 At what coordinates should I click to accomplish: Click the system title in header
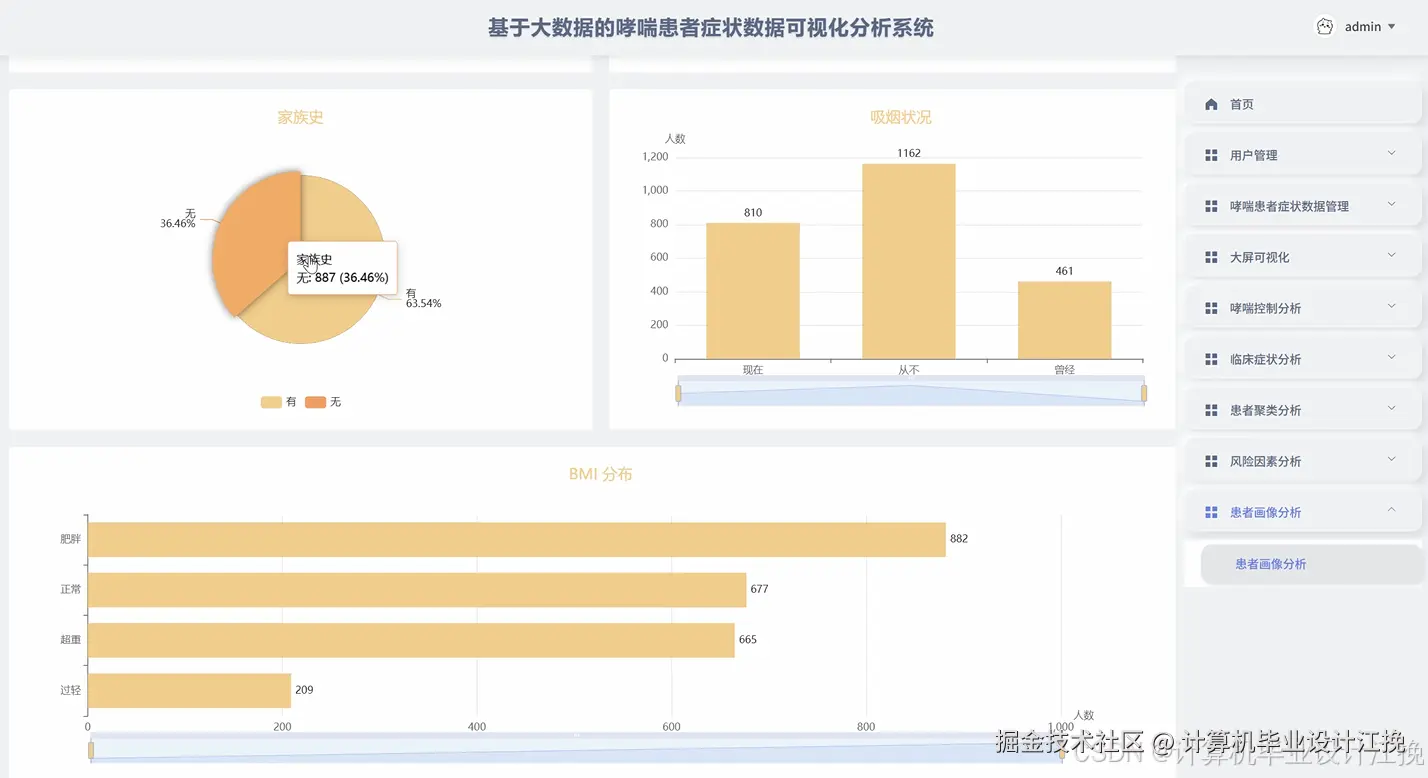point(711,27)
